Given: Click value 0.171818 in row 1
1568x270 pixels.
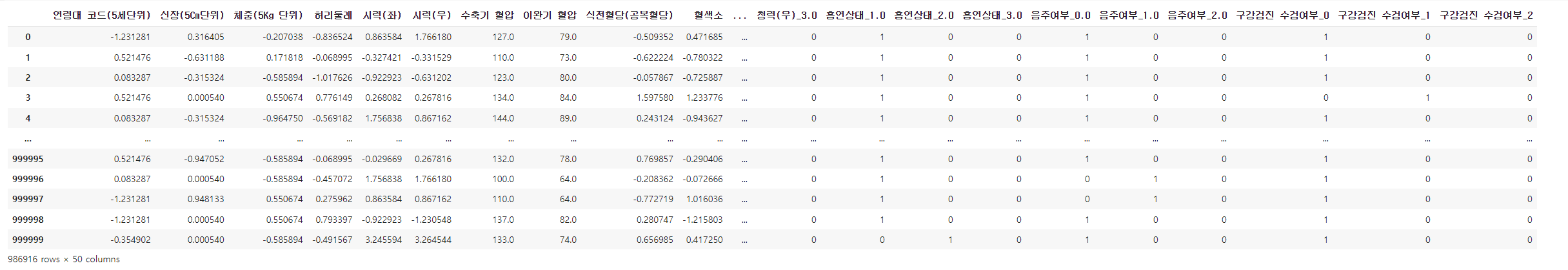Looking at the screenshot, I should (x=284, y=57).
